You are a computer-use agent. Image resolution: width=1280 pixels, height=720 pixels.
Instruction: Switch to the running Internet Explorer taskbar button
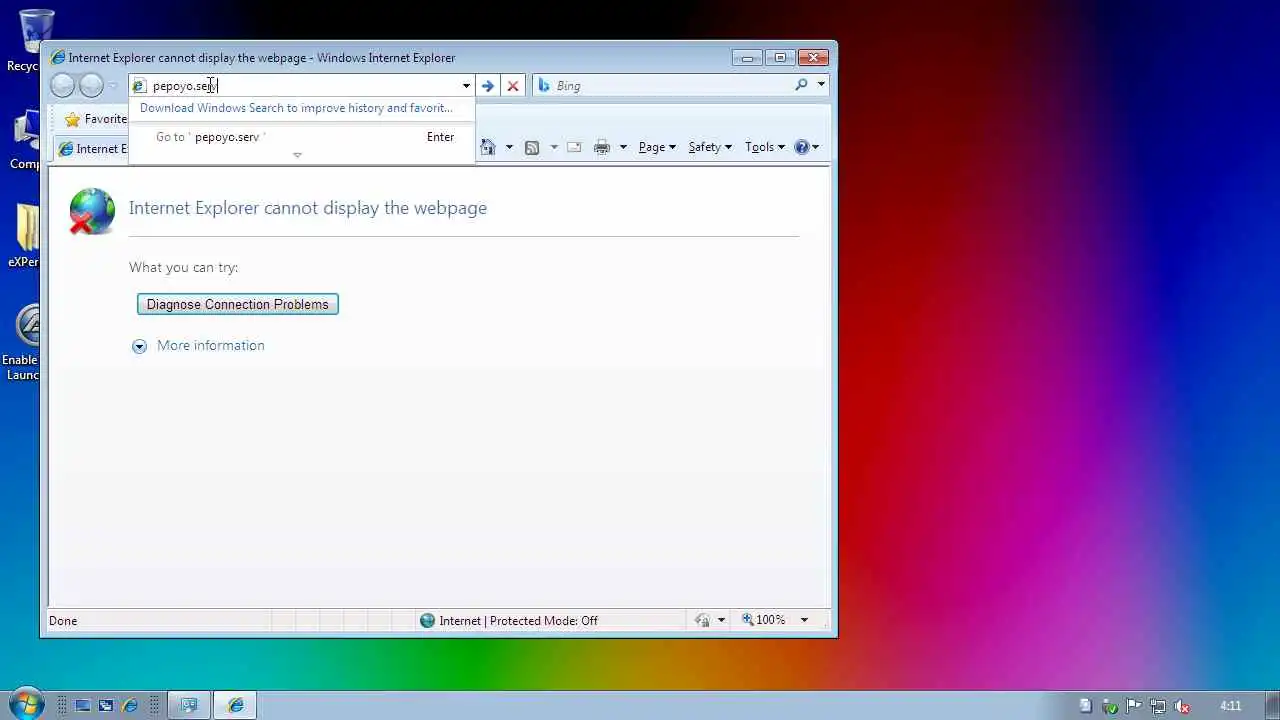click(235, 705)
